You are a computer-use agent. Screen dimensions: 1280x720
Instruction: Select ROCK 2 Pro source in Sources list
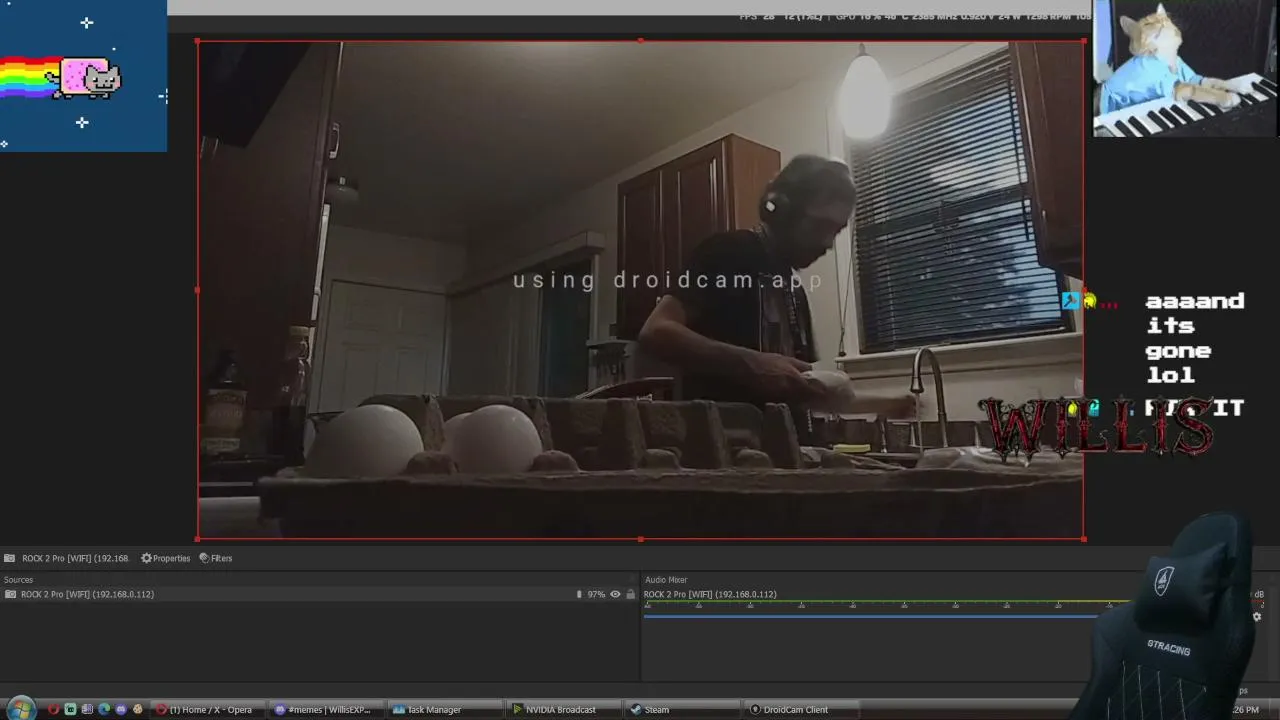point(320,594)
